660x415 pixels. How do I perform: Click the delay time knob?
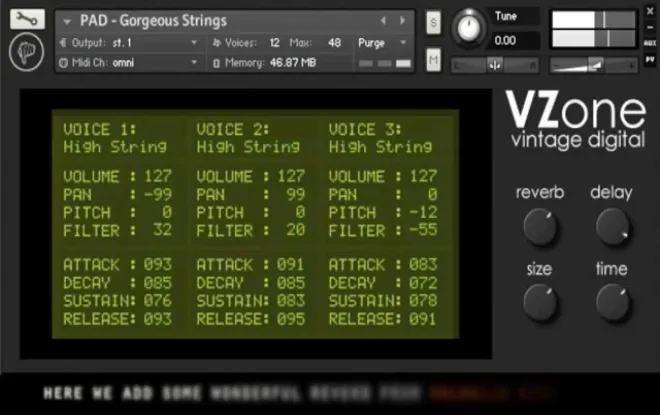613,303
